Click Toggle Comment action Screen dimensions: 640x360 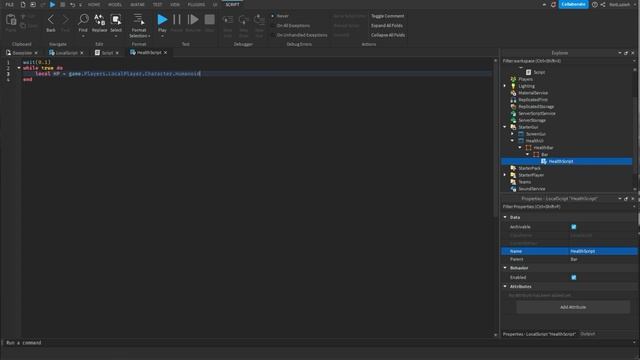(x=387, y=16)
